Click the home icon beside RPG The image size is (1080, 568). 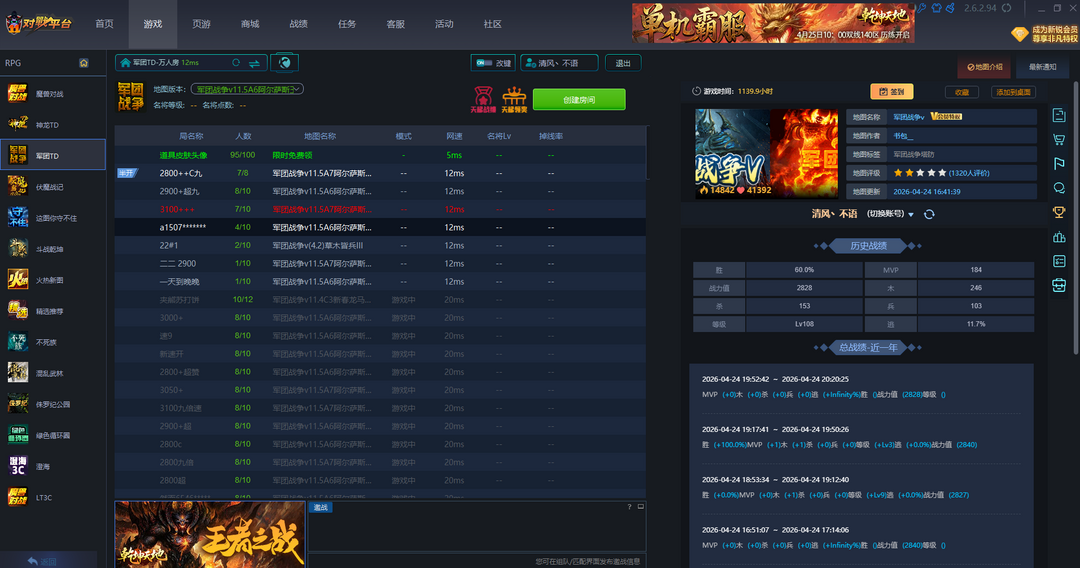[x=84, y=63]
